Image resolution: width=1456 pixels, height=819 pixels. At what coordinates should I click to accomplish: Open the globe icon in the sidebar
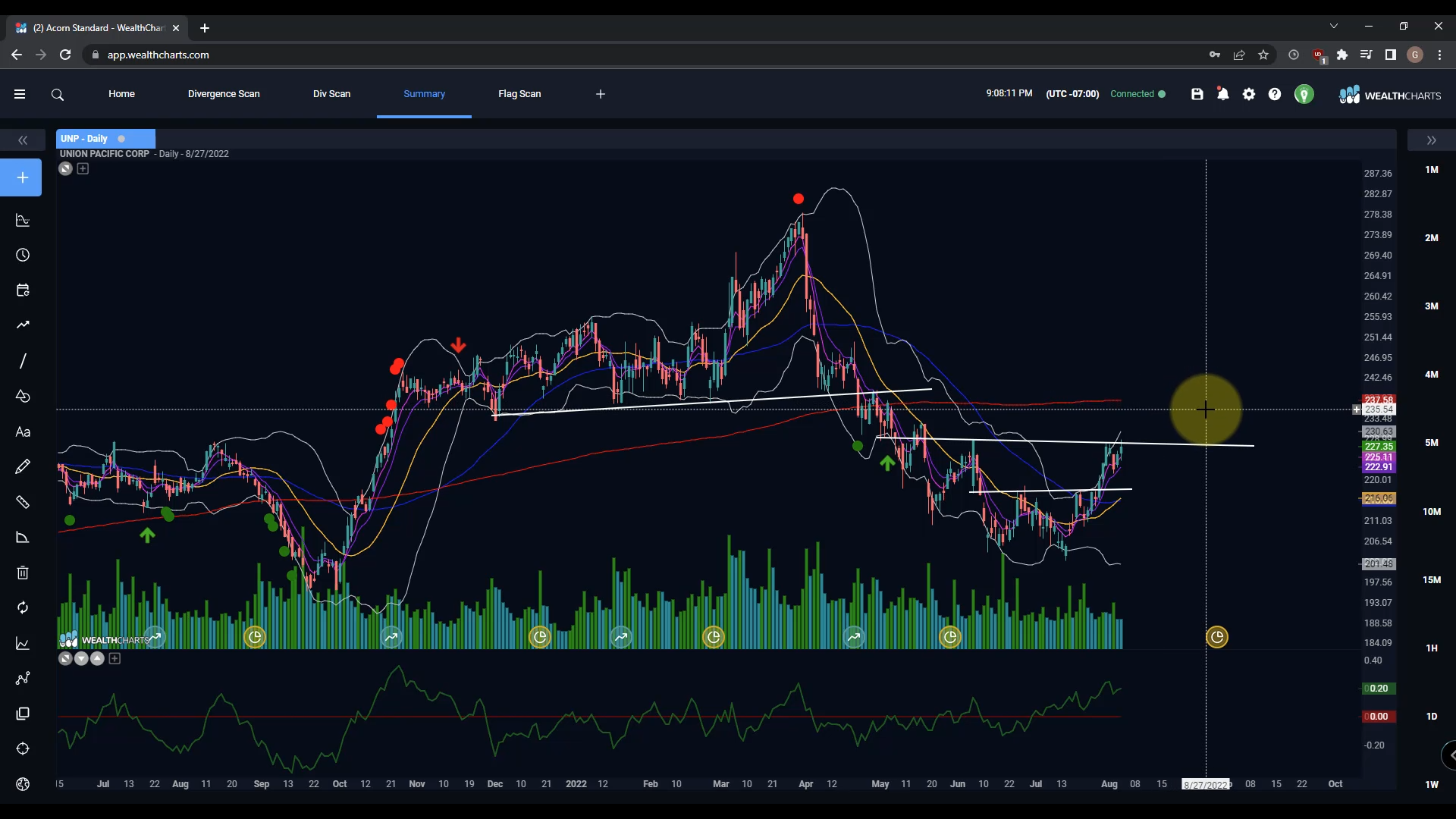[x=23, y=785]
